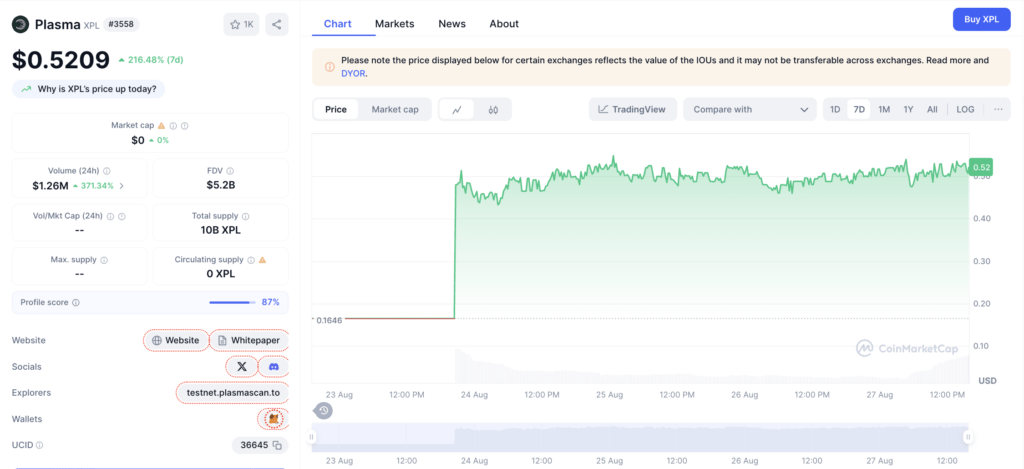Click the right handle of range slider
This screenshot has height=469, width=1024.
click(x=968, y=436)
